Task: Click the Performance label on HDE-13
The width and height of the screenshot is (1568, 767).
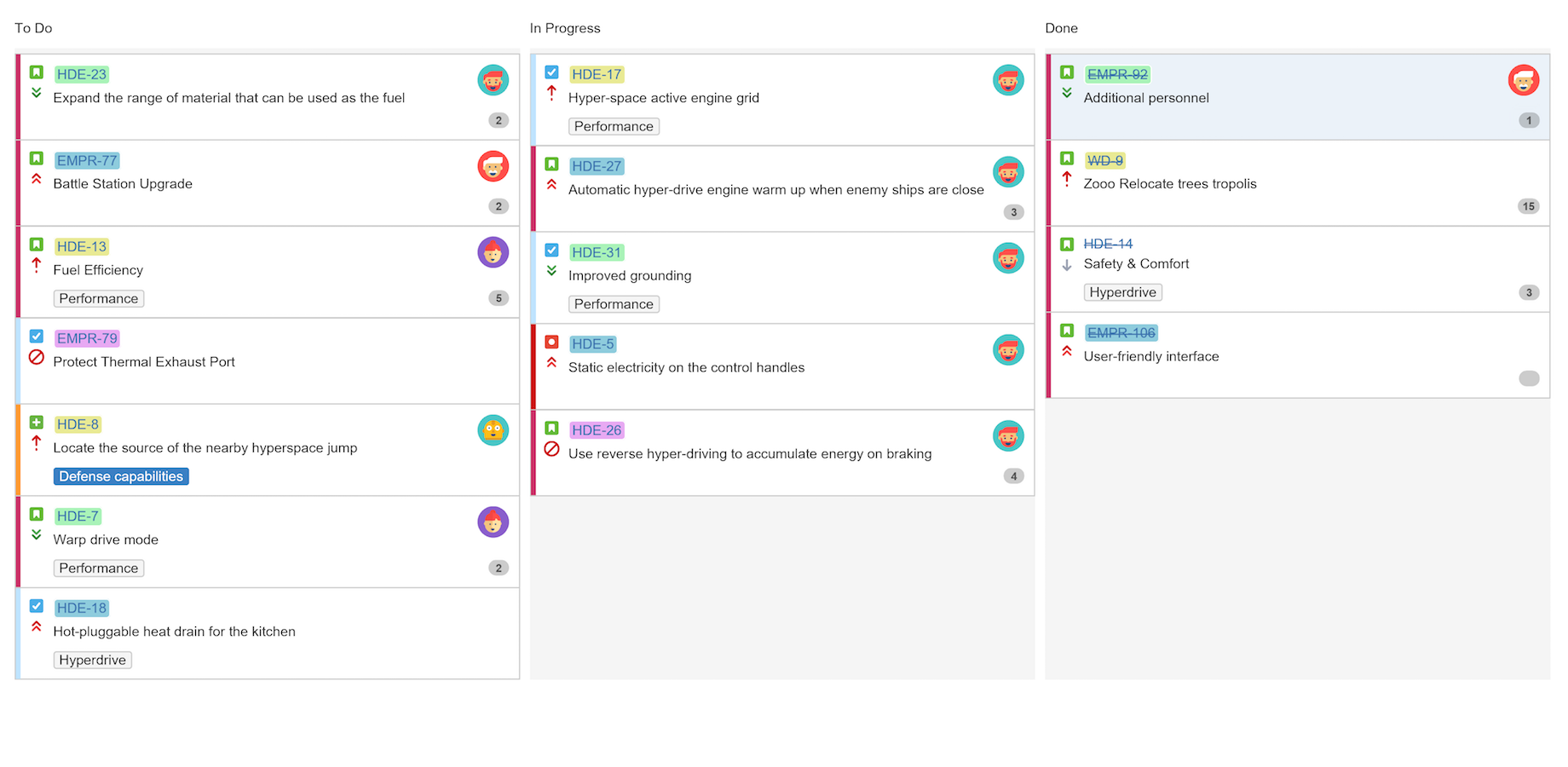Action: coord(98,298)
